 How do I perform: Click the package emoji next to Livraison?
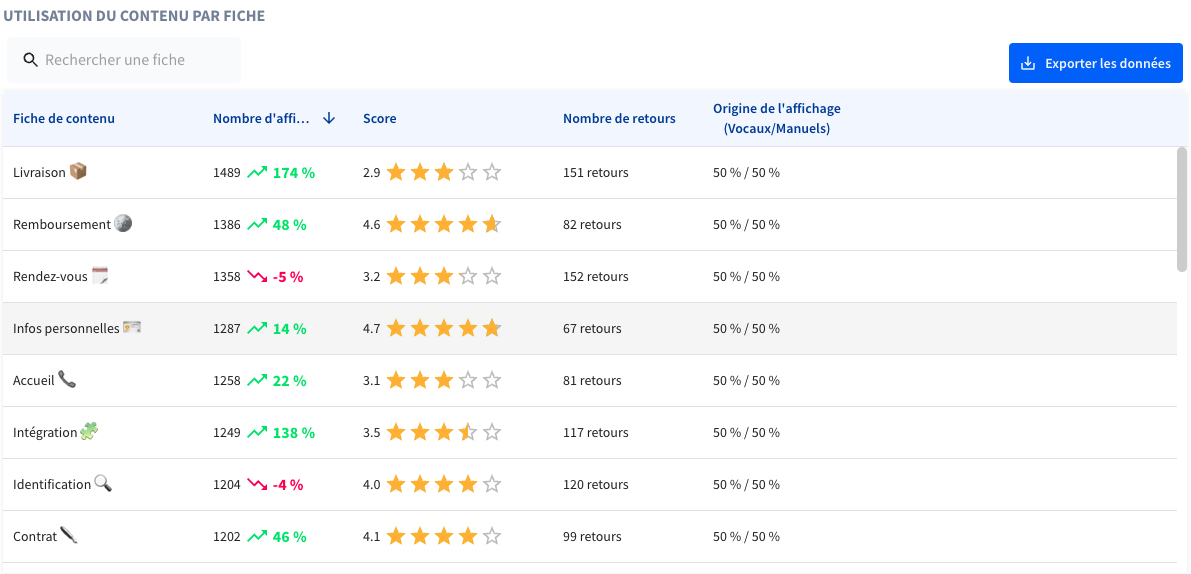click(78, 172)
